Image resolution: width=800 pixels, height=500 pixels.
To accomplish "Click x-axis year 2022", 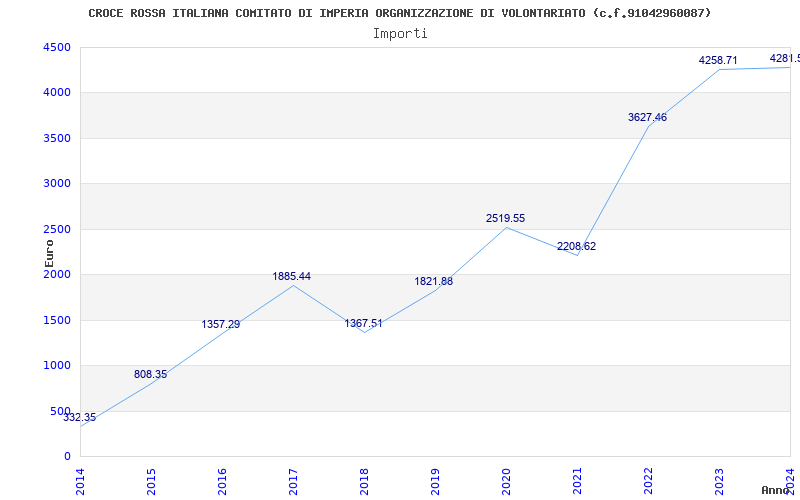I will [x=648, y=481].
